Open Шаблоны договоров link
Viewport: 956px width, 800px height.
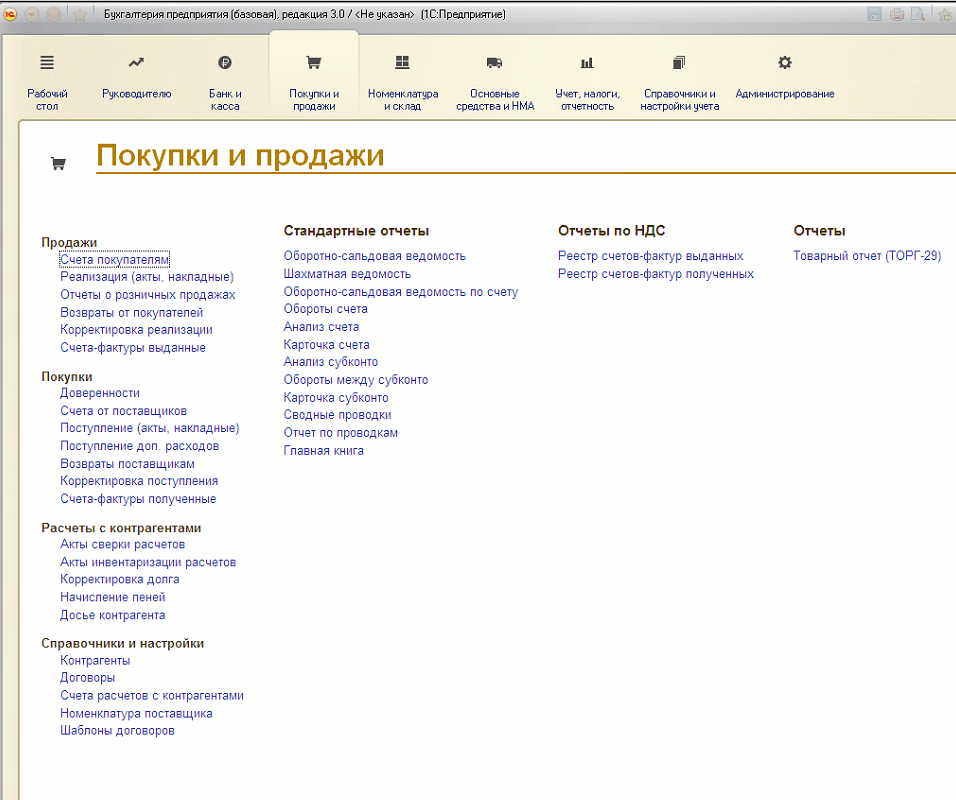pos(117,731)
